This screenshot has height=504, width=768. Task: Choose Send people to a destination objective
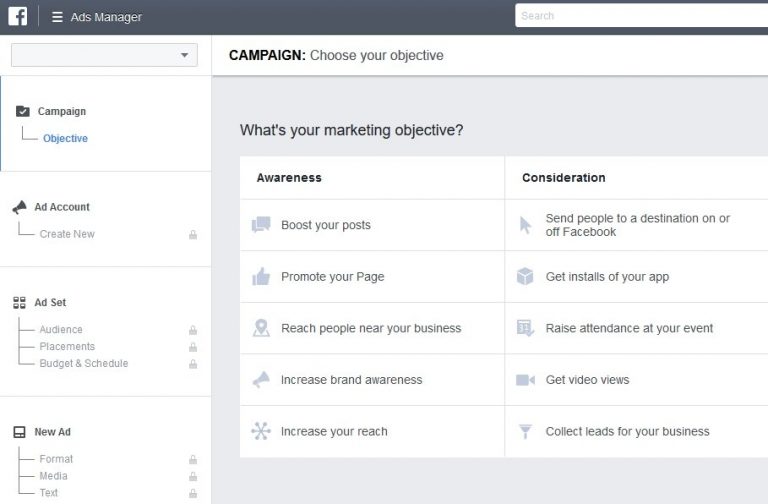coord(636,225)
